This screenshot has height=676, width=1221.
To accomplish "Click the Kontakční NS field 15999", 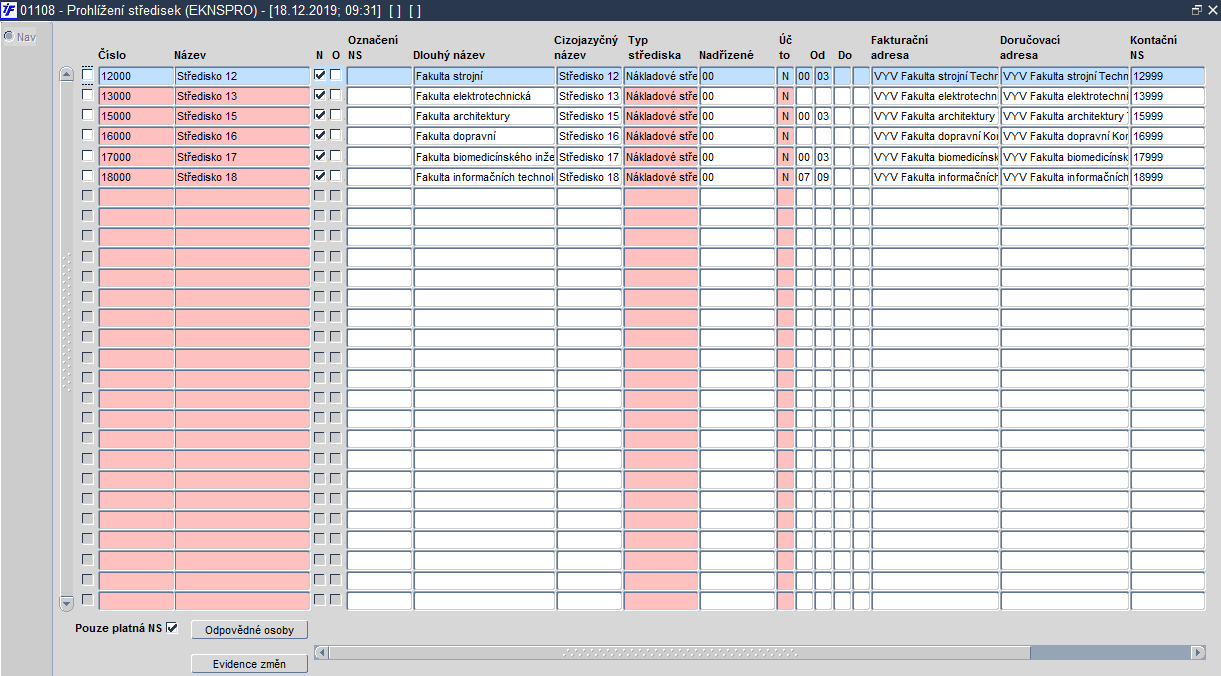I will [x=1168, y=116].
